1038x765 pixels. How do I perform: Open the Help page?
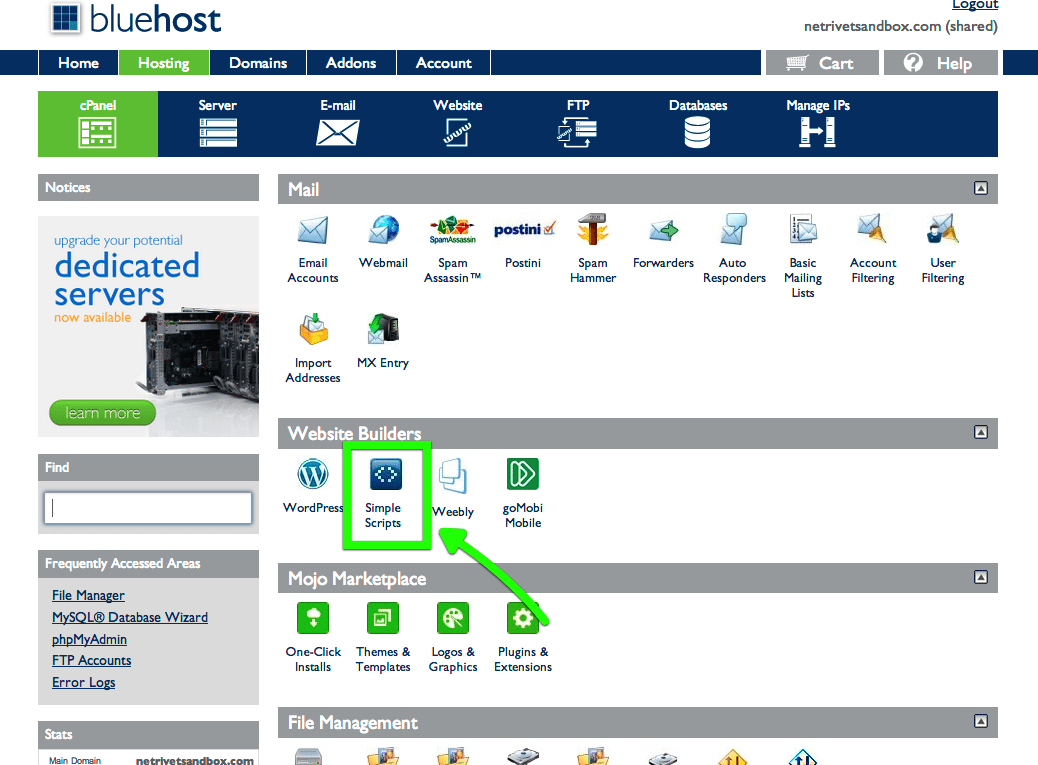coord(941,63)
